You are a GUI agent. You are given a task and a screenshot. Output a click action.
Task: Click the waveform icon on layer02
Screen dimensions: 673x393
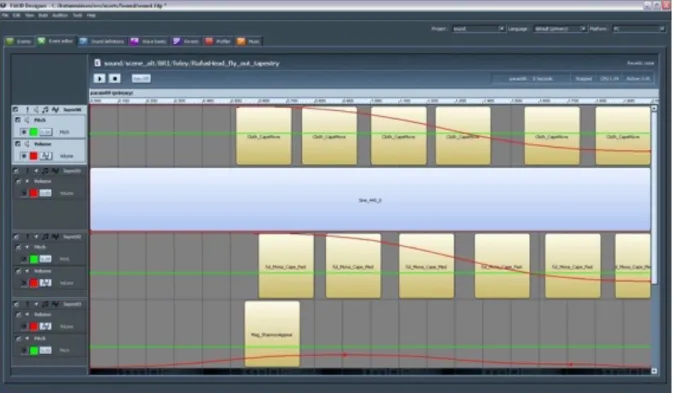pyautogui.click(x=55, y=237)
